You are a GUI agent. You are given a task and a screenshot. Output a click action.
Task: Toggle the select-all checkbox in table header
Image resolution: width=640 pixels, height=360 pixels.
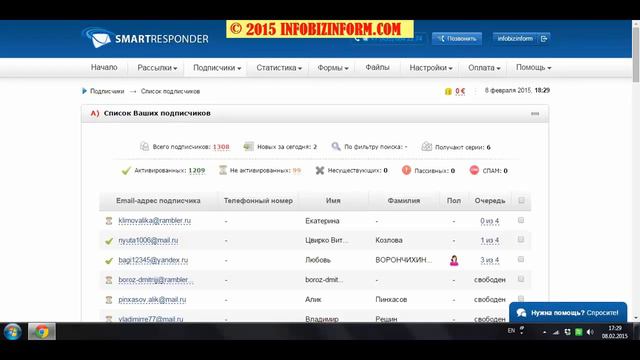point(521,200)
